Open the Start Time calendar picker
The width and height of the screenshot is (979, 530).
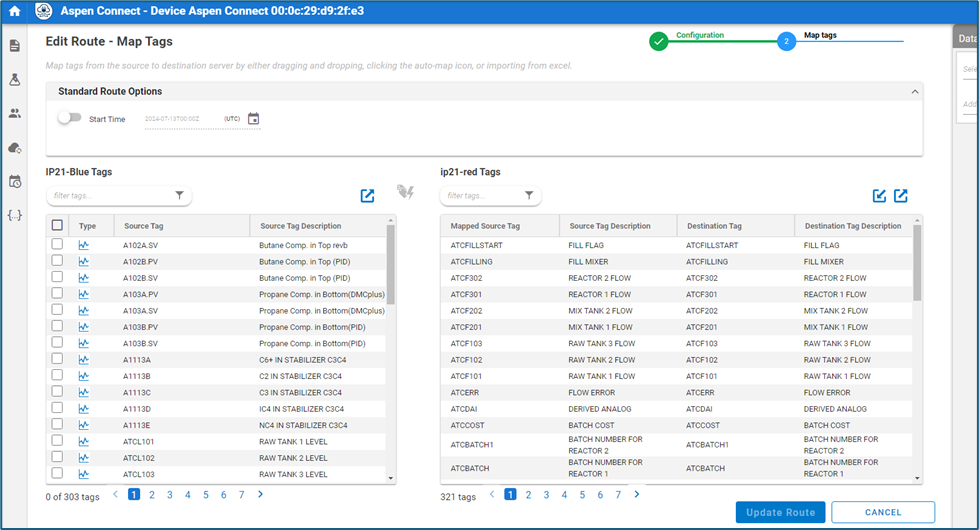[x=253, y=119]
